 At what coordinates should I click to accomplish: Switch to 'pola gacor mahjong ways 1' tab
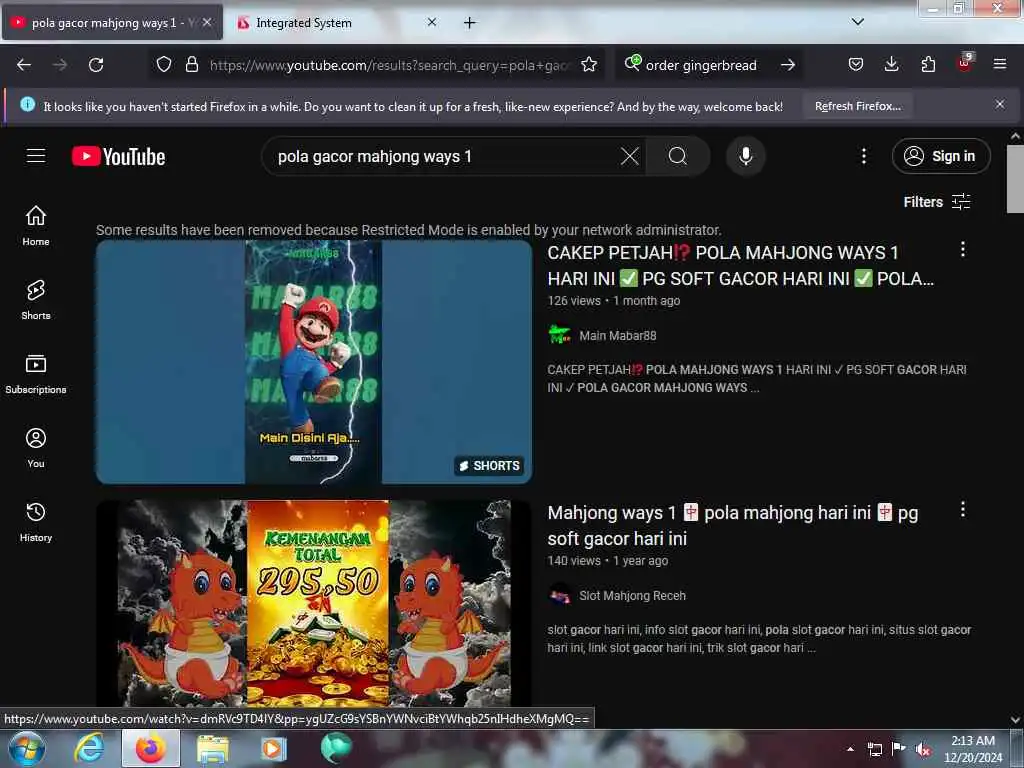click(113, 23)
